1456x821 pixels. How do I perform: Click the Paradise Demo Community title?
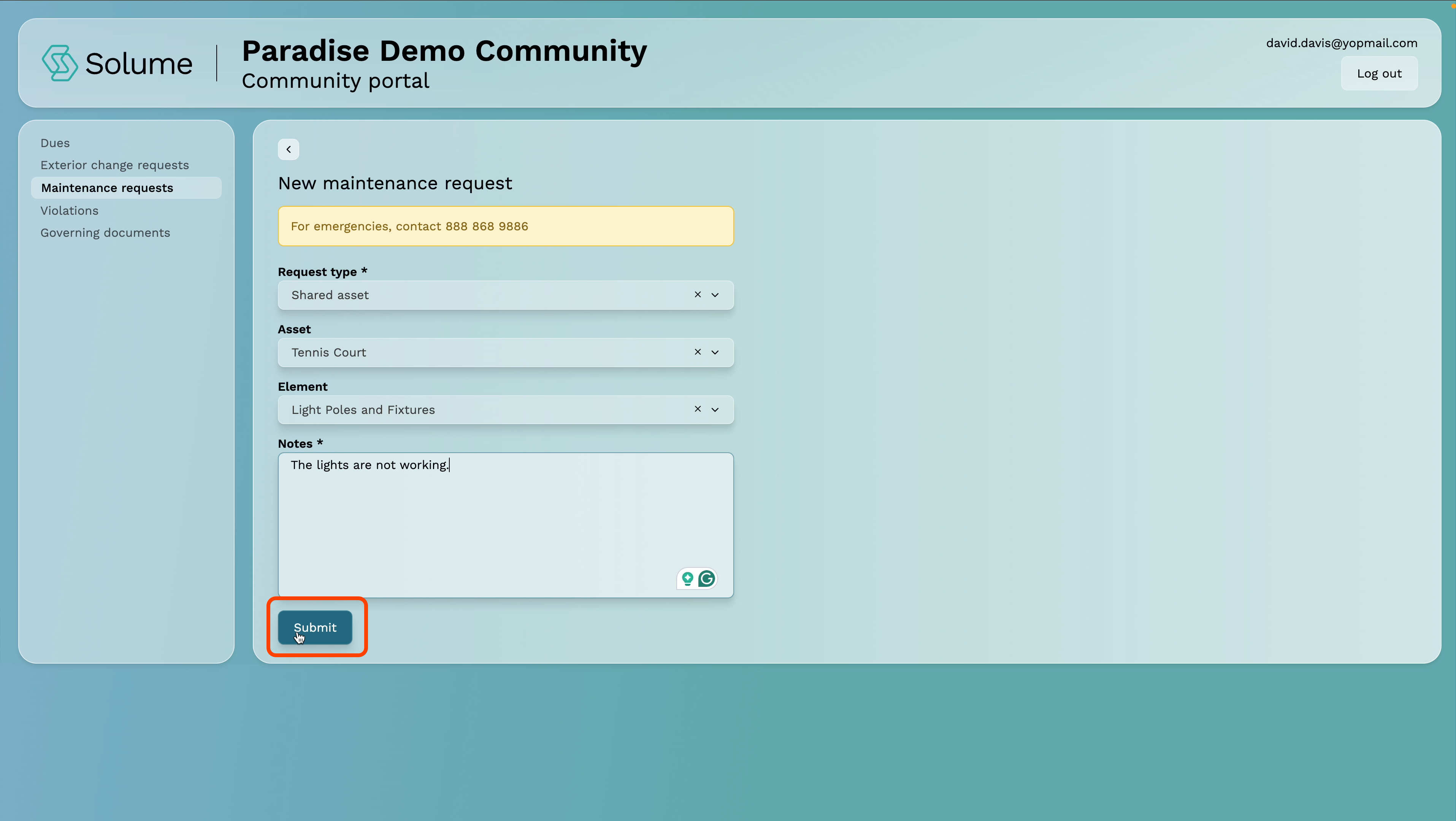pos(444,51)
